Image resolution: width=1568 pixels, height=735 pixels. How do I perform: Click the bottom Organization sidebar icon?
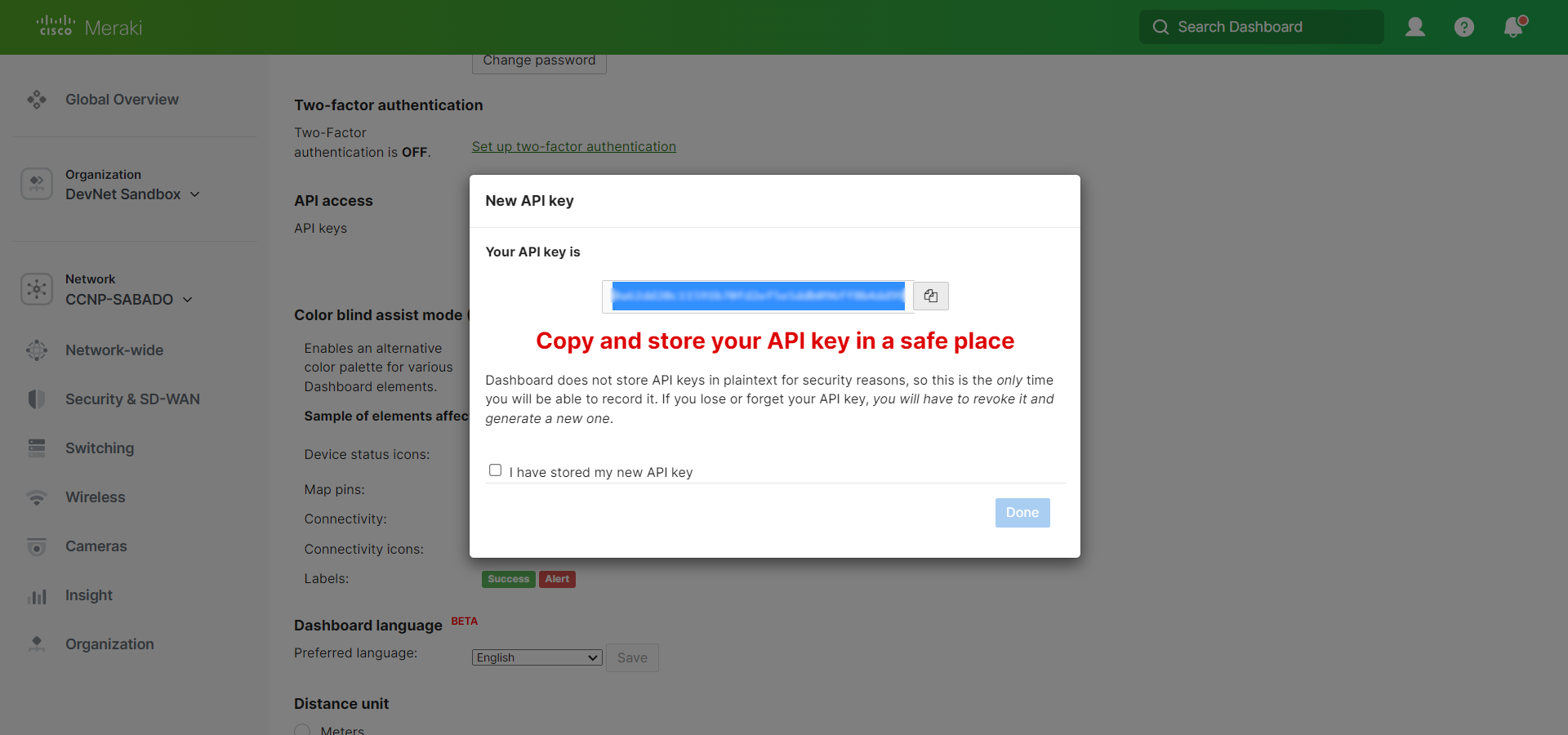coord(37,644)
